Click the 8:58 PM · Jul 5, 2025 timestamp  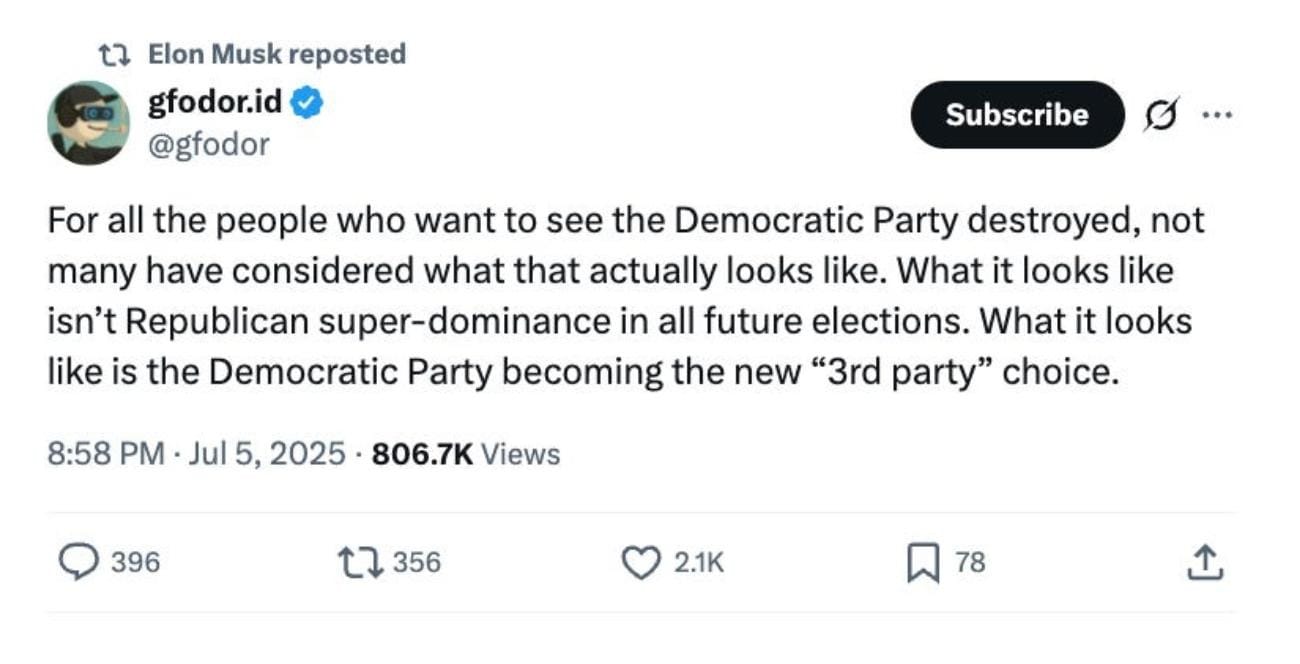click(196, 454)
